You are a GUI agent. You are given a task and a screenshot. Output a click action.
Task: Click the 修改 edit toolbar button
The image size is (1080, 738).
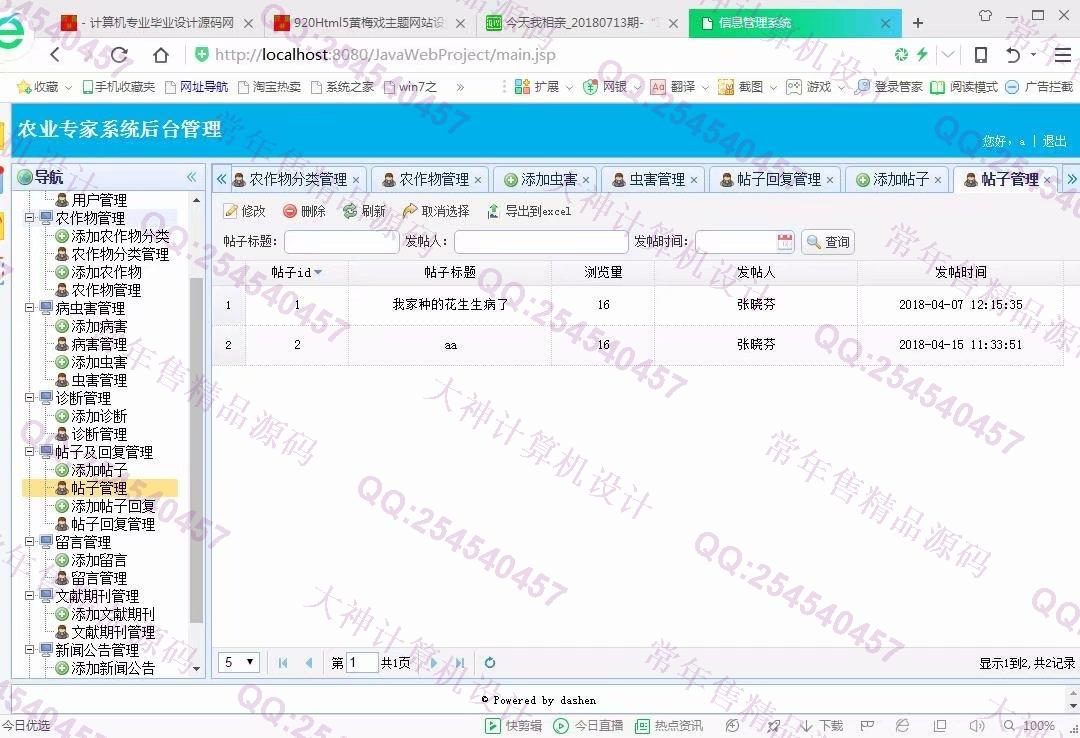pyautogui.click(x=245, y=211)
